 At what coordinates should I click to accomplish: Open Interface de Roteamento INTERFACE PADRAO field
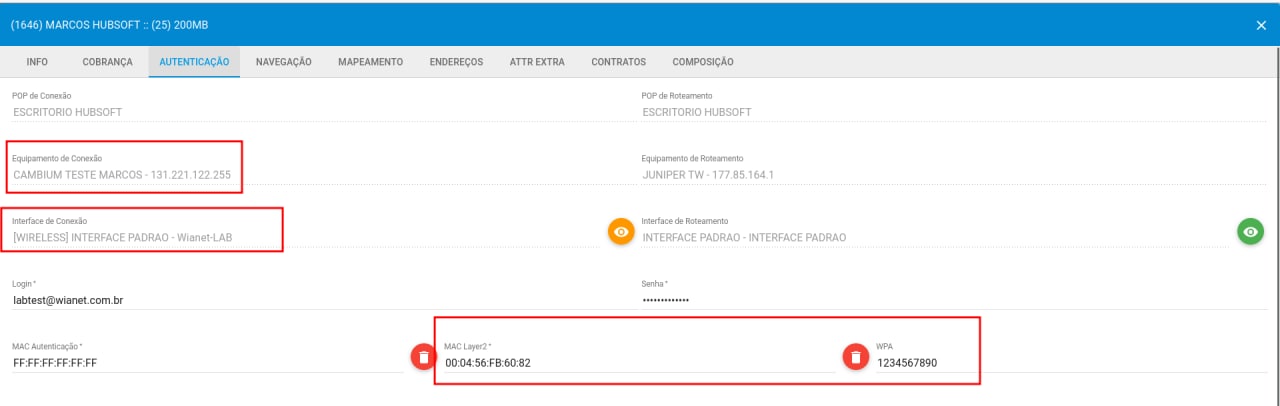[934, 238]
